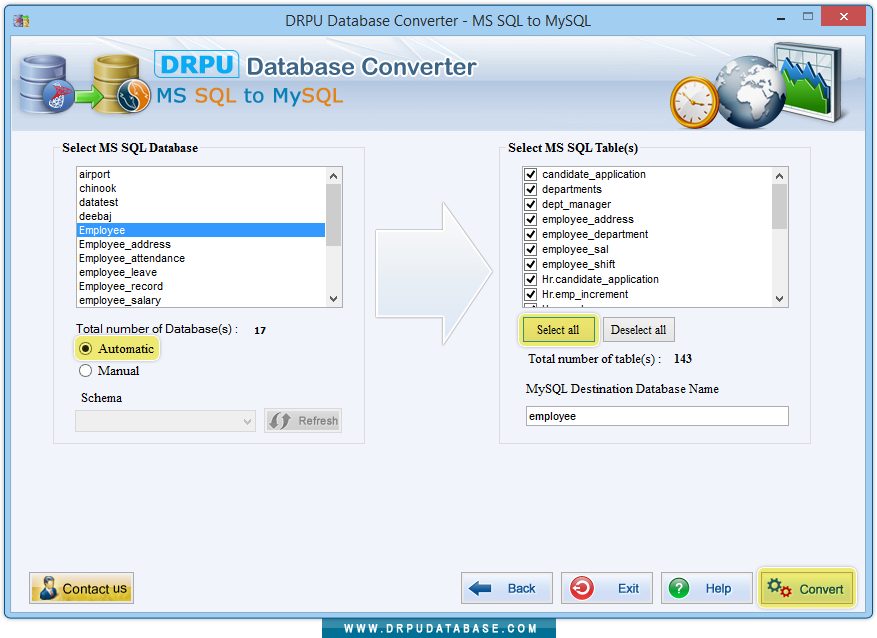The height and width of the screenshot is (638, 877).
Task: Click the DRPU logo
Action: (196, 64)
